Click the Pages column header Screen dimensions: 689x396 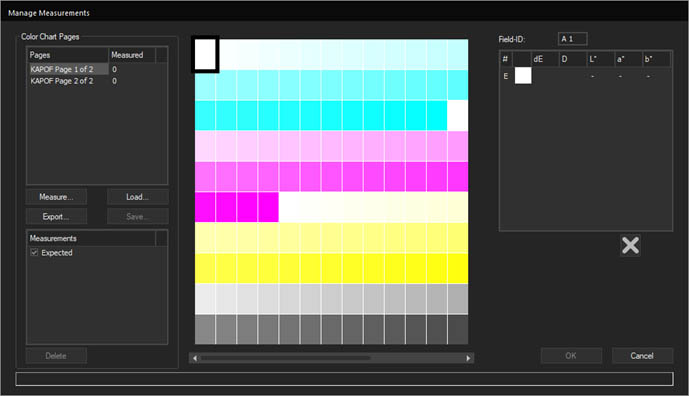(68, 55)
